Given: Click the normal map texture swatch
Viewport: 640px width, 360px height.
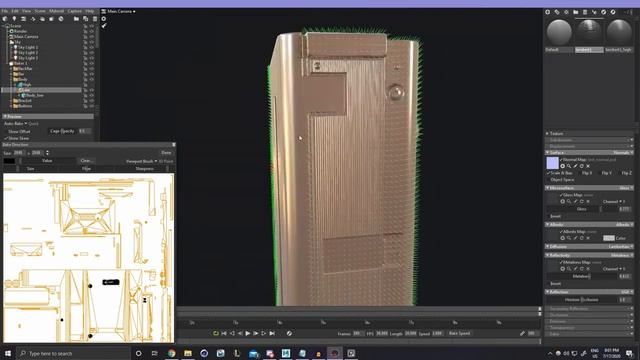Looking at the screenshot, I should click(552, 163).
